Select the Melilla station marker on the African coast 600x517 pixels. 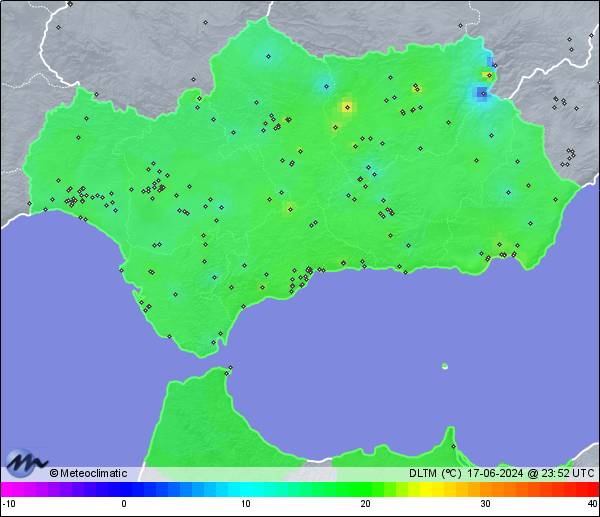(452, 446)
